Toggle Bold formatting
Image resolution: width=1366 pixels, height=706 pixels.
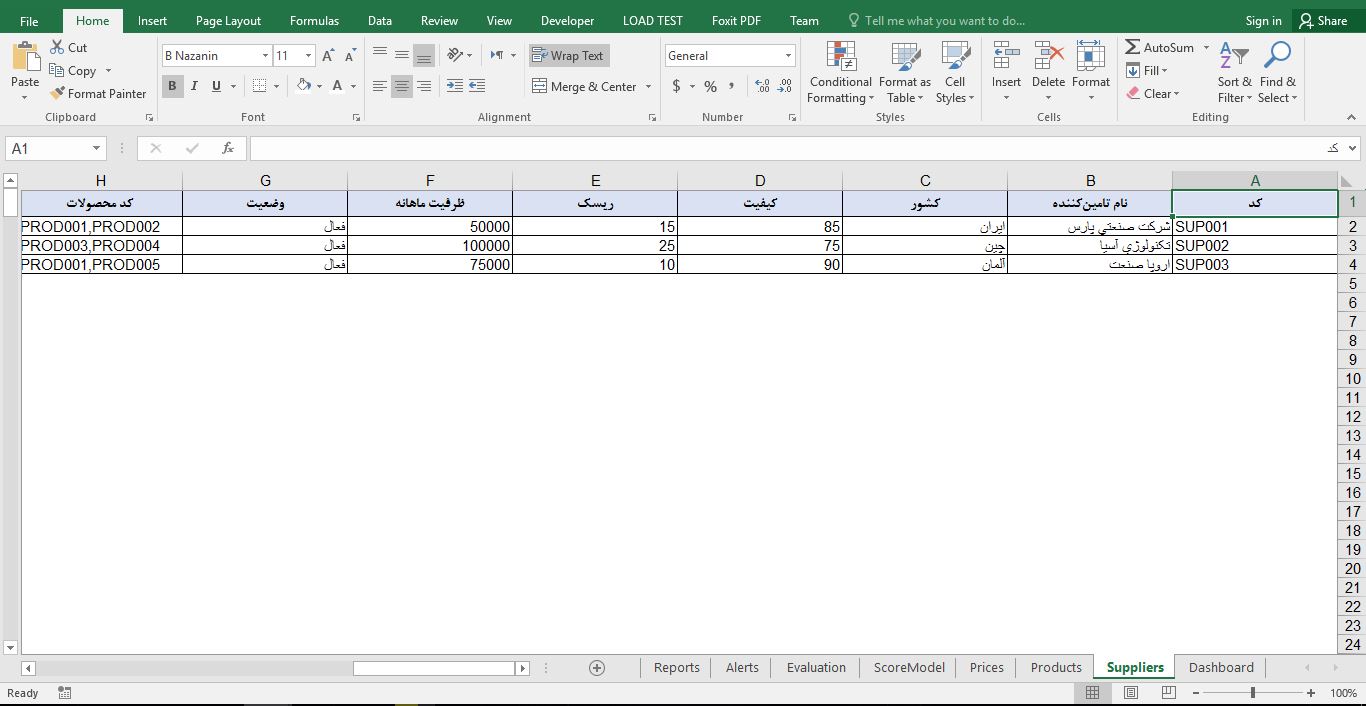(172, 86)
